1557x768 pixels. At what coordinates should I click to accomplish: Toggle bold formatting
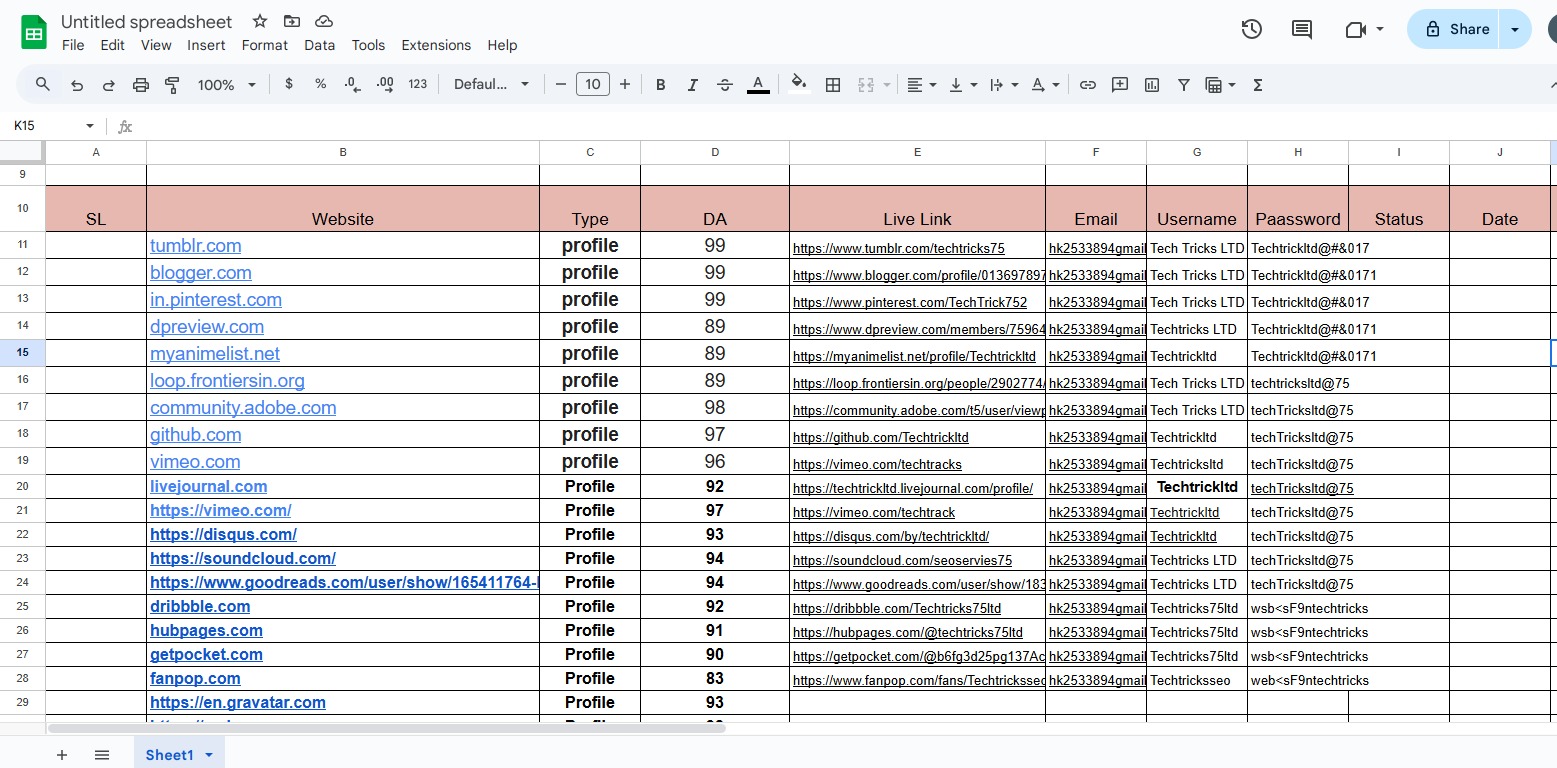(x=660, y=85)
